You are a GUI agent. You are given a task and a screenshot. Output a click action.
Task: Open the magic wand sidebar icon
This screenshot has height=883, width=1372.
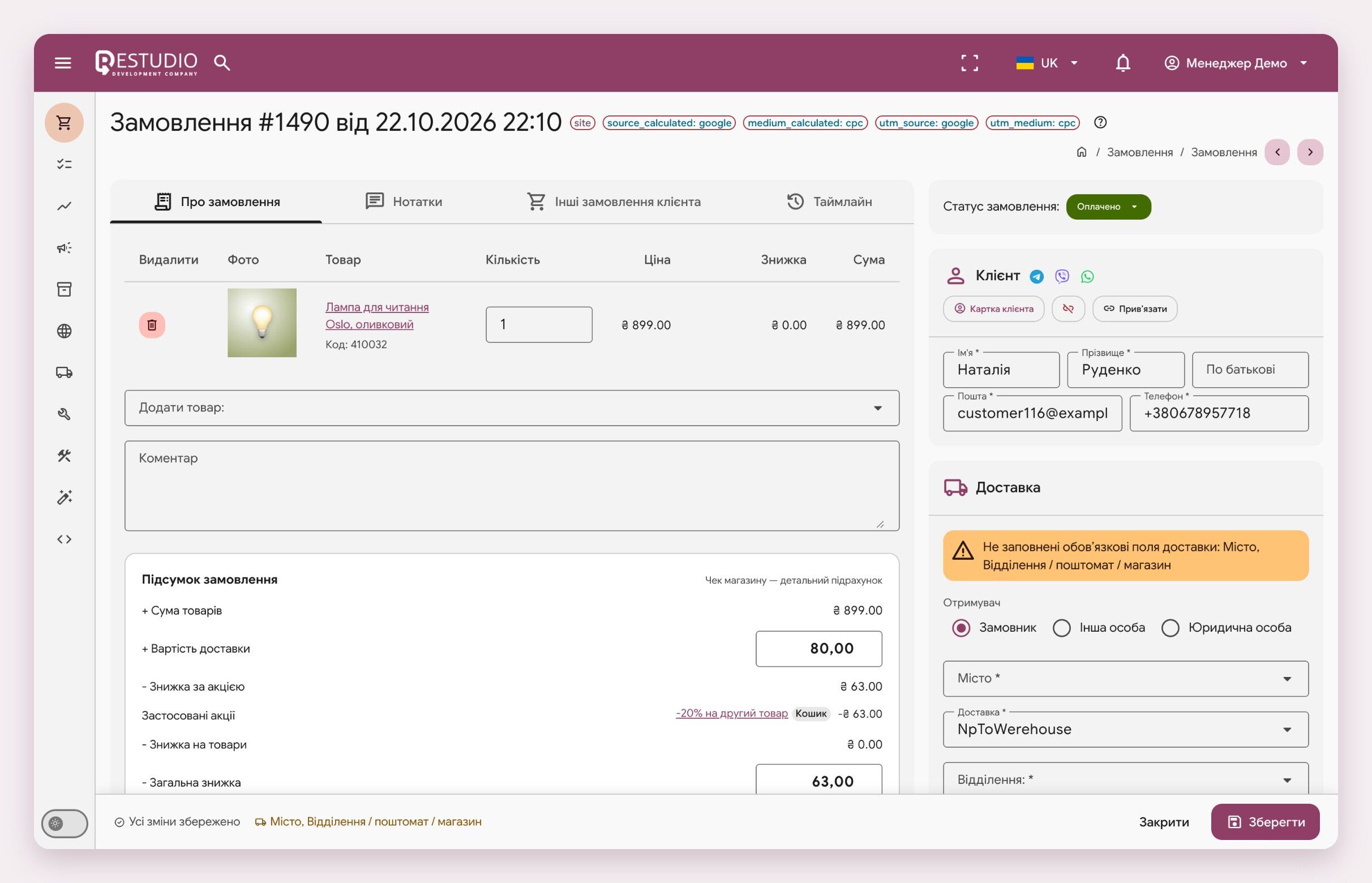(x=64, y=497)
